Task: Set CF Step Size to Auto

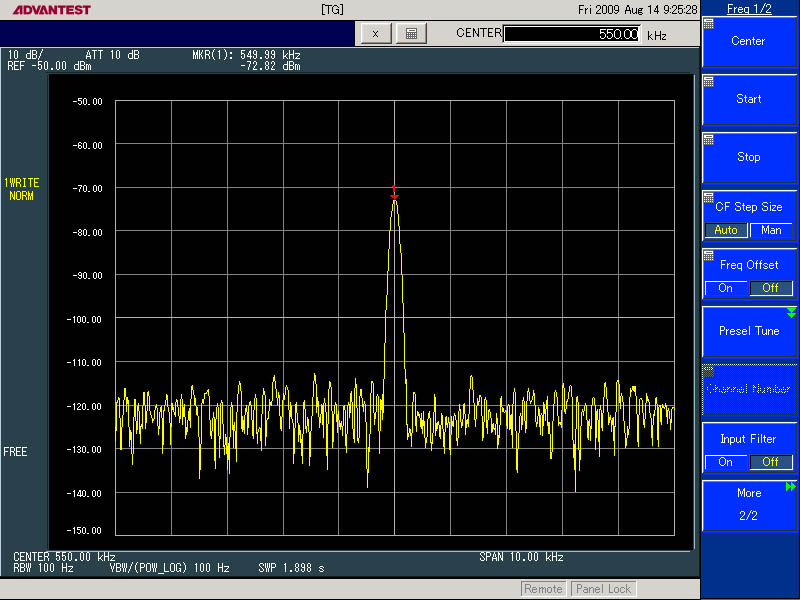Action: click(726, 230)
